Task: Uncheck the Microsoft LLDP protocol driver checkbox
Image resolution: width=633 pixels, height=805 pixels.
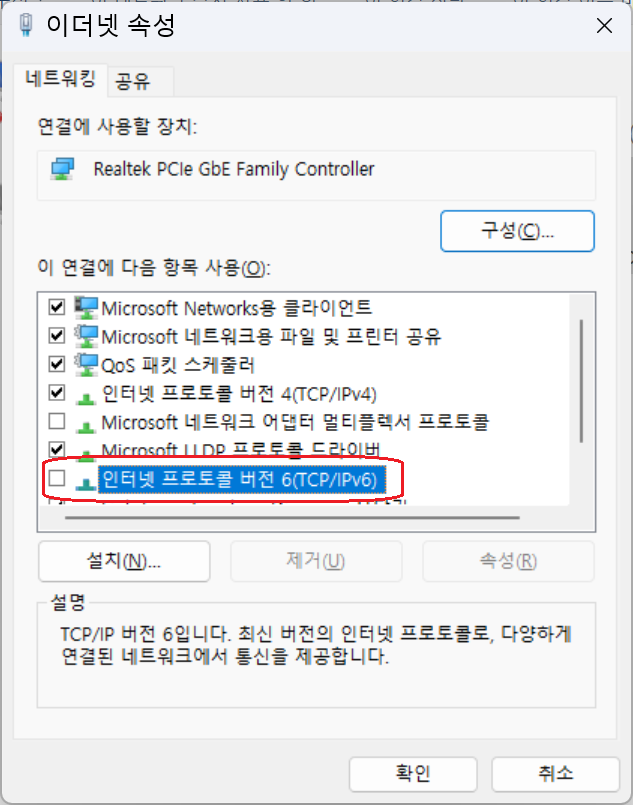Action: (x=56, y=449)
